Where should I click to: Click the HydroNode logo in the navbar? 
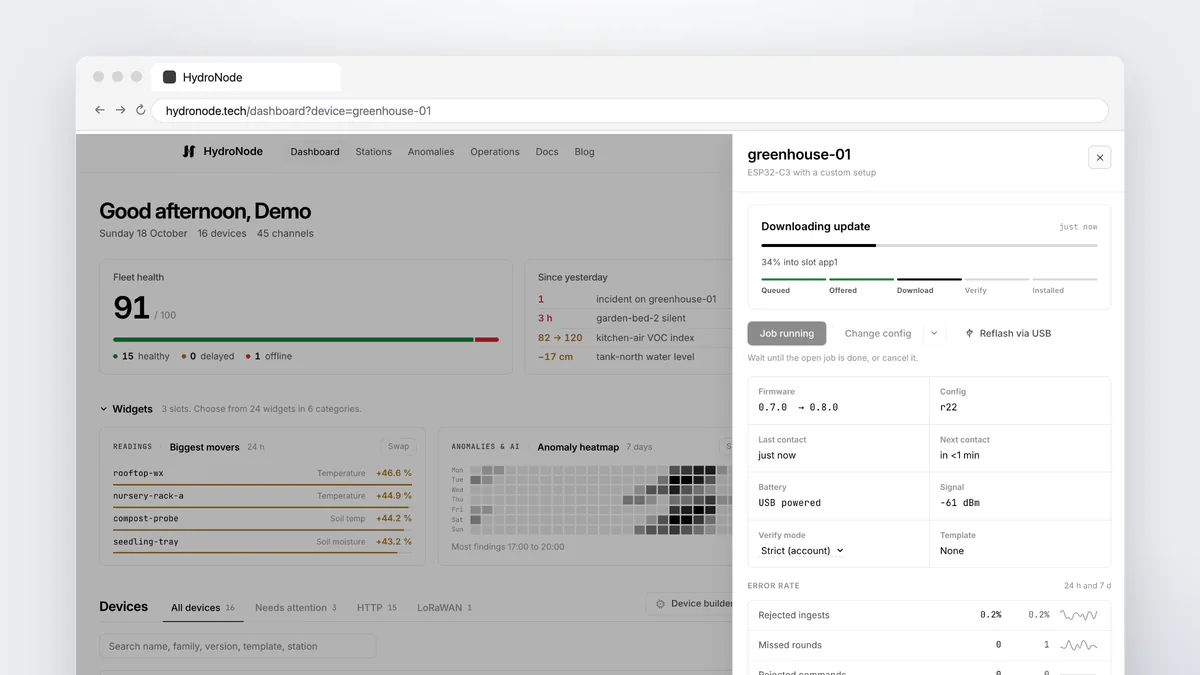point(223,152)
